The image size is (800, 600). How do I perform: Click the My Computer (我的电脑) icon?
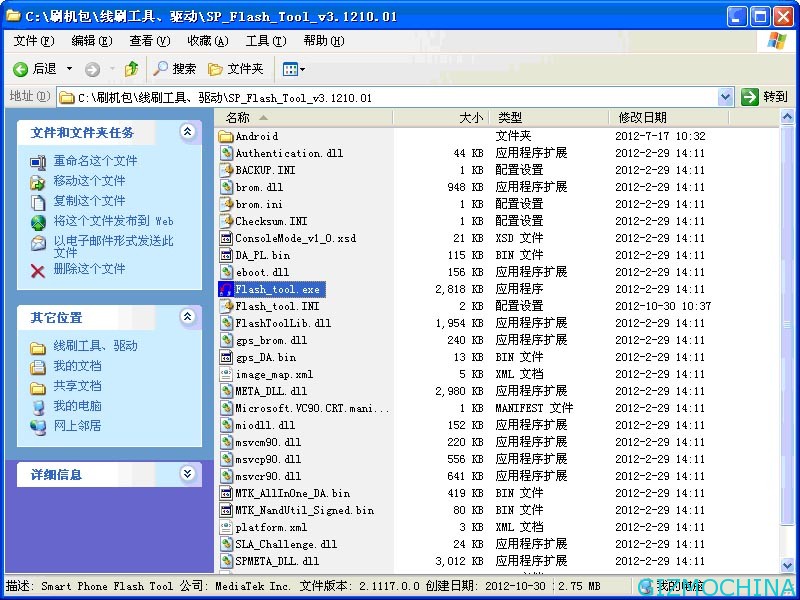click(38, 407)
